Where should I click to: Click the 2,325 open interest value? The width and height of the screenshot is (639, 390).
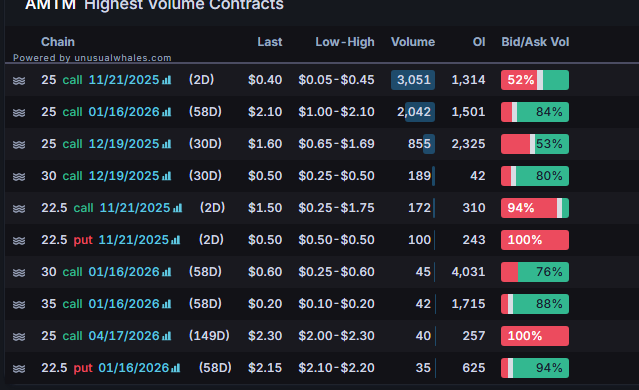[468, 144]
